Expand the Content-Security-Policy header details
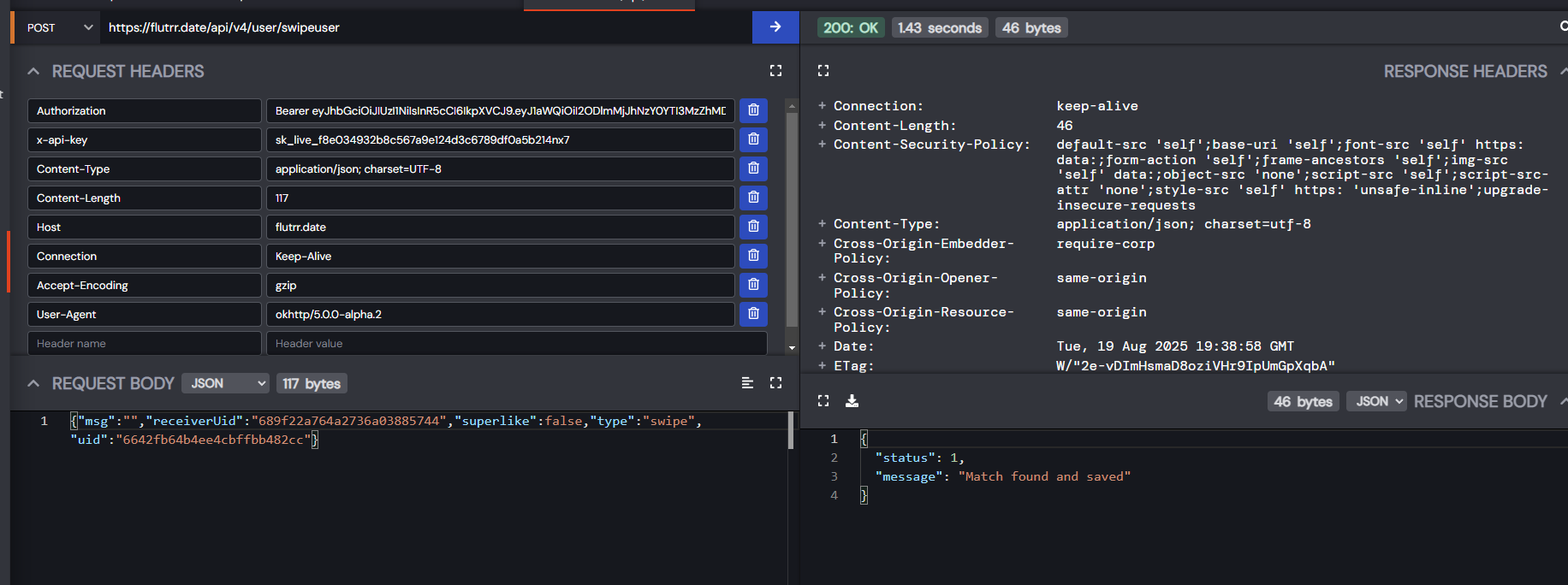1568x585 pixels. (822, 145)
